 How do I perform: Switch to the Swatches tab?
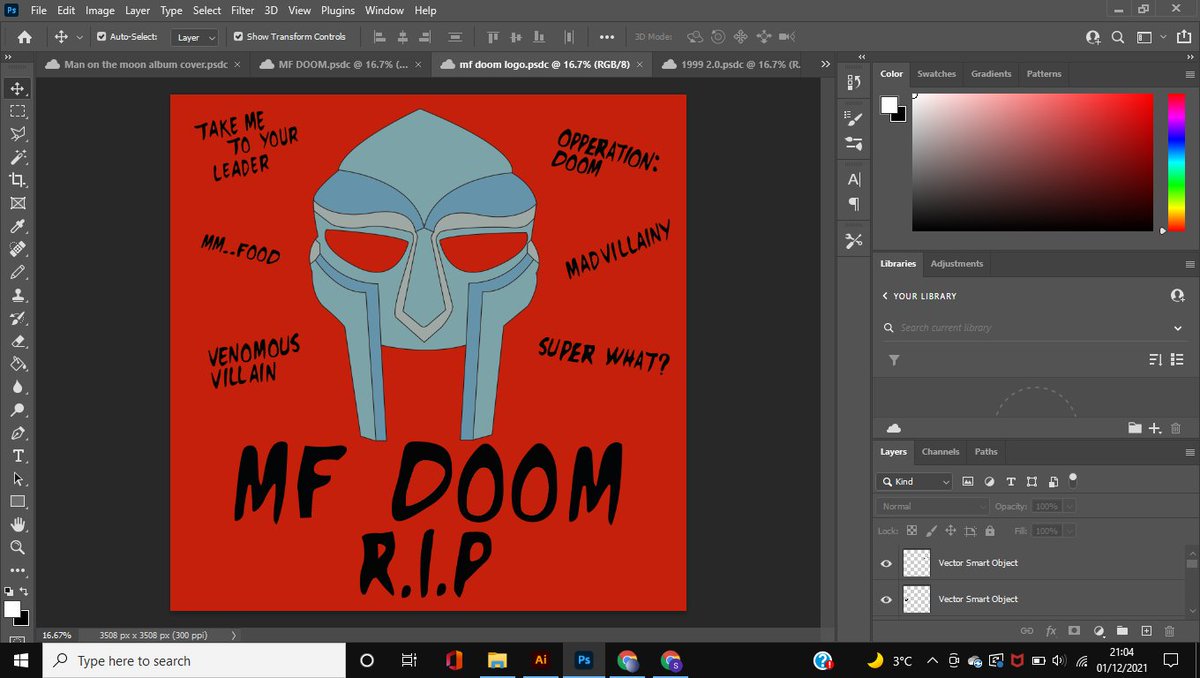(x=936, y=74)
